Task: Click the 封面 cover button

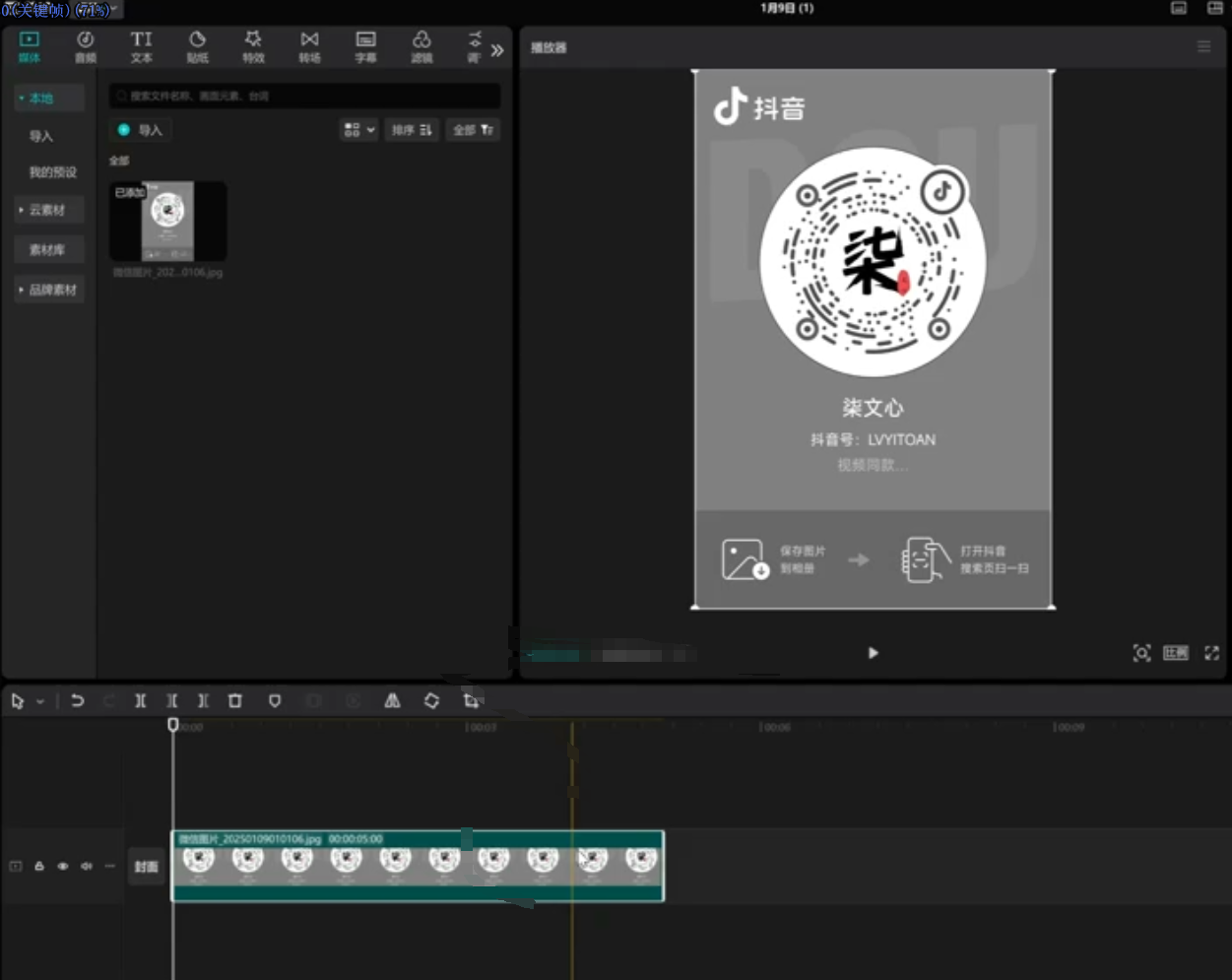Action: (146, 867)
